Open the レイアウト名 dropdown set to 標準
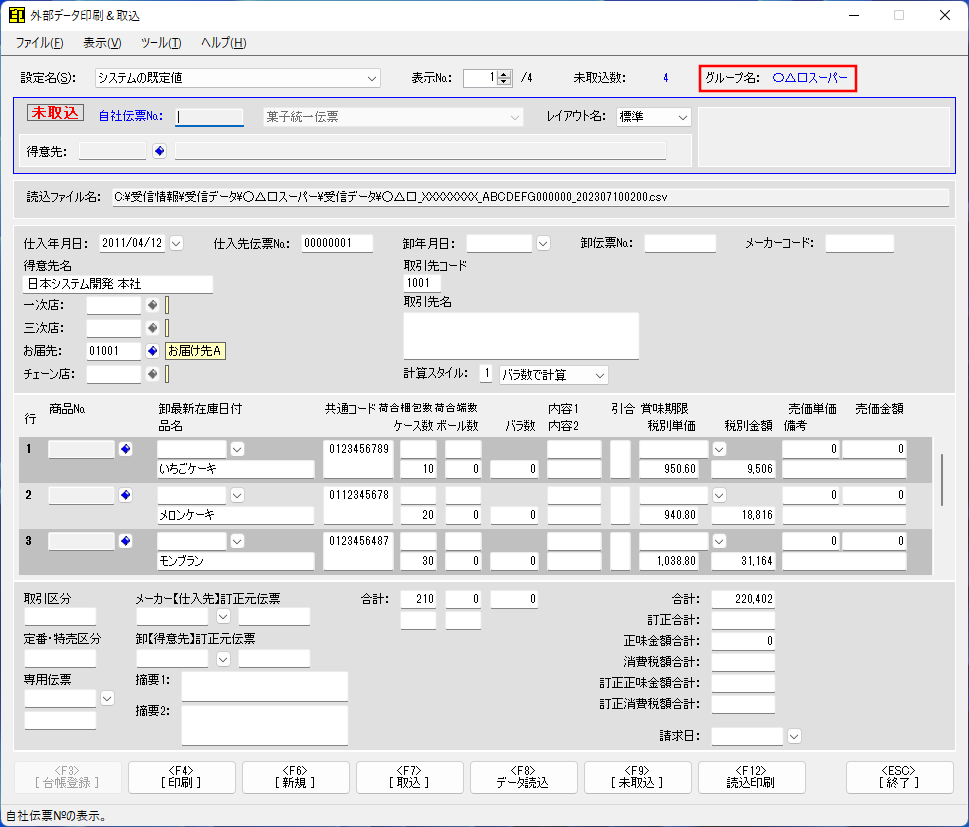 683,117
